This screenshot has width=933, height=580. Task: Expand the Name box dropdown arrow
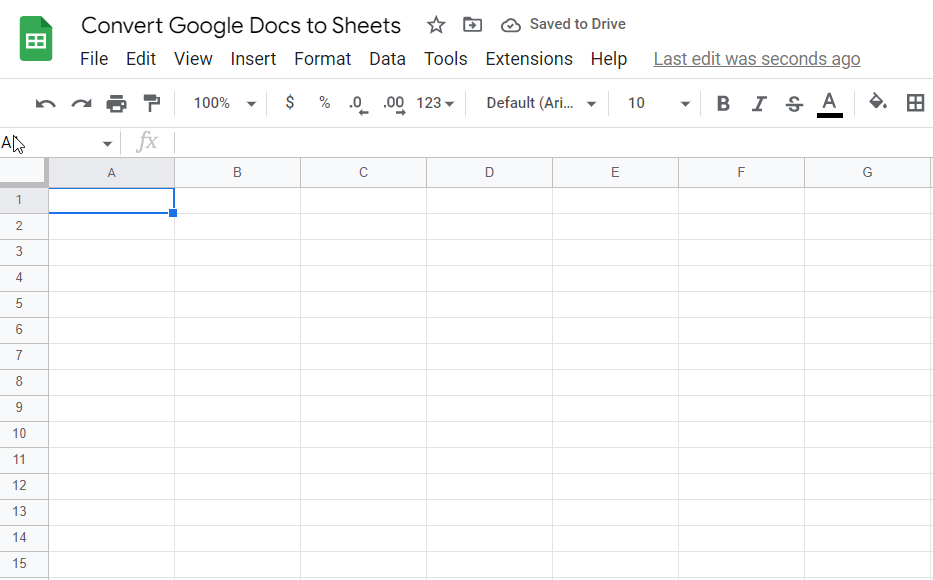point(107,143)
